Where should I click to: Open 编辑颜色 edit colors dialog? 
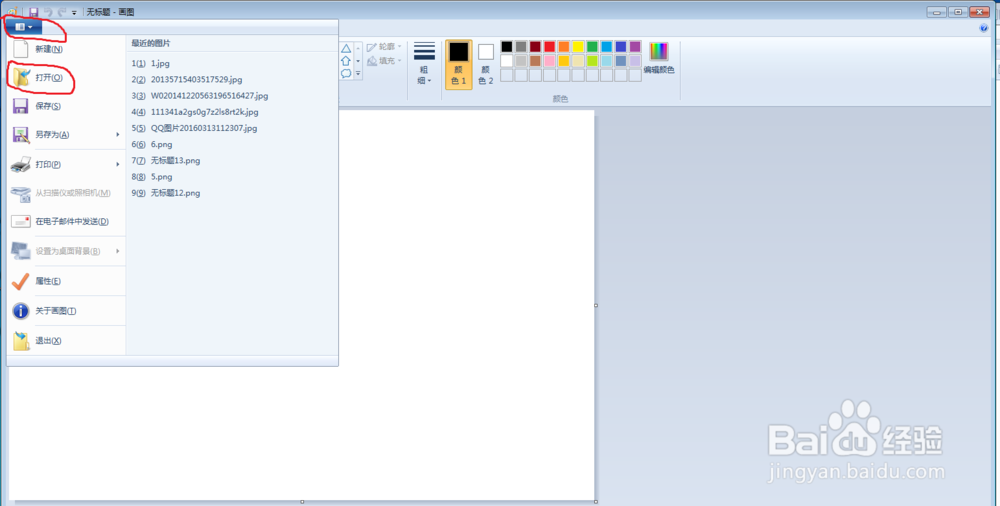coord(659,59)
